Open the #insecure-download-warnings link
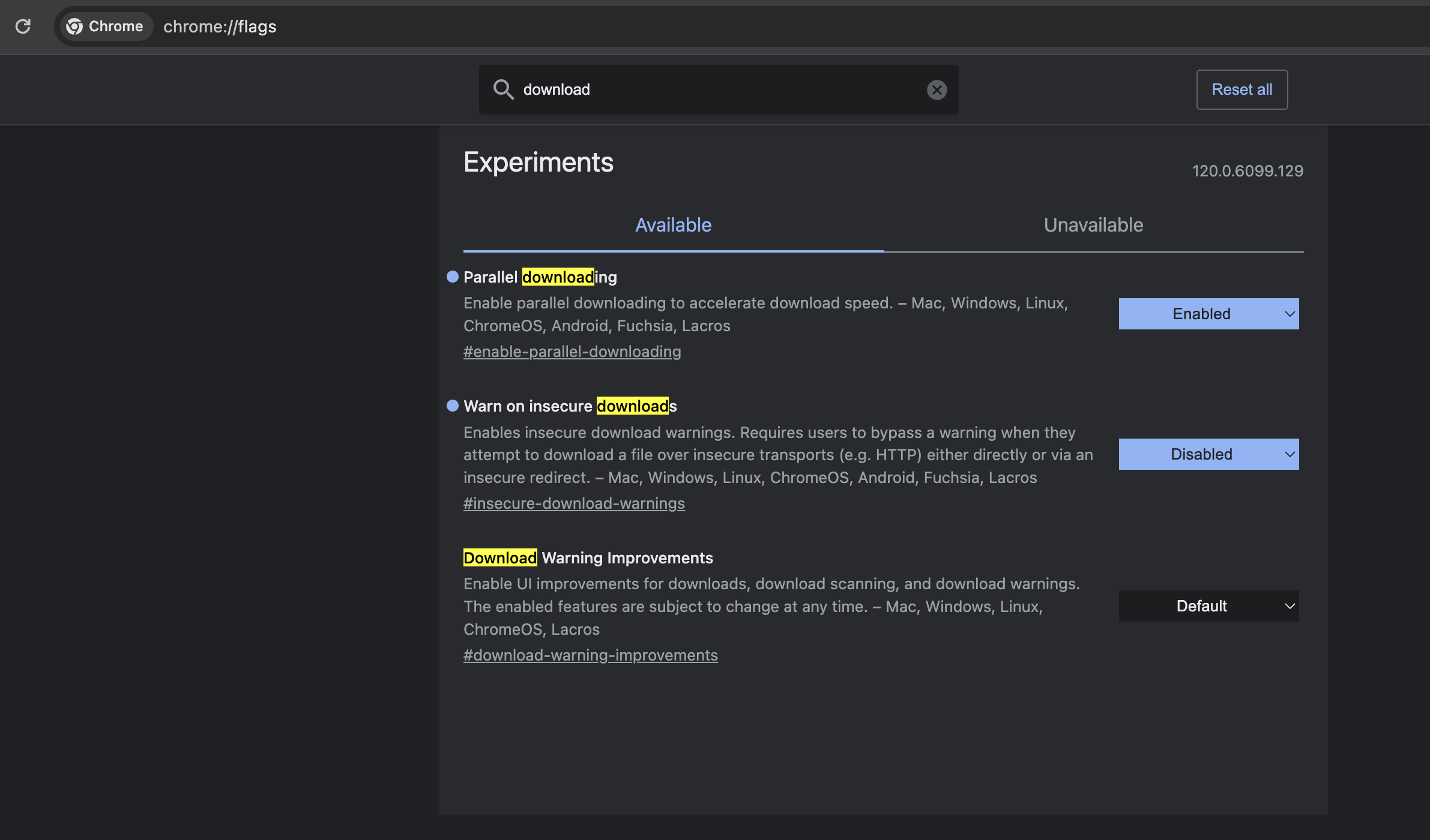Image resolution: width=1430 pixels, height=840 pixels. [574, 503]
